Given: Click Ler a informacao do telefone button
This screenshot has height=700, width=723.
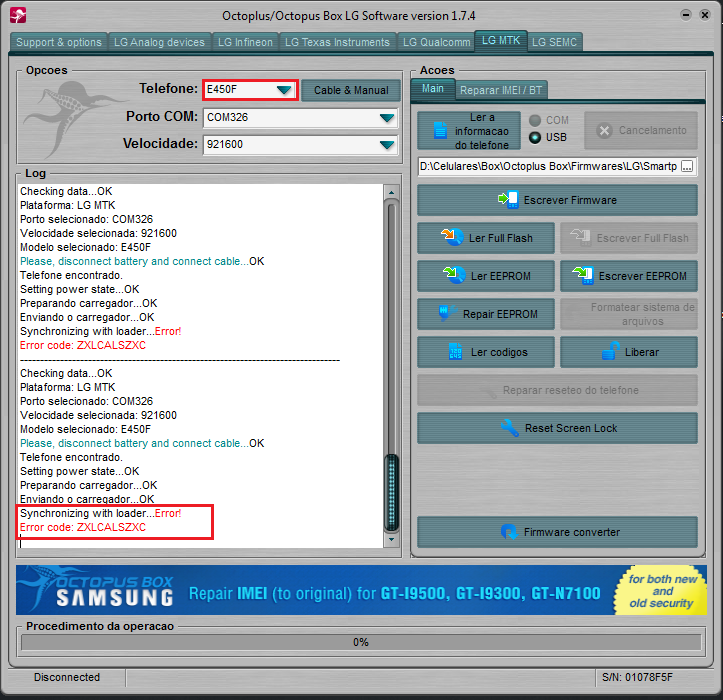Looking at the screenshot, I should click(x=469, y=131).
